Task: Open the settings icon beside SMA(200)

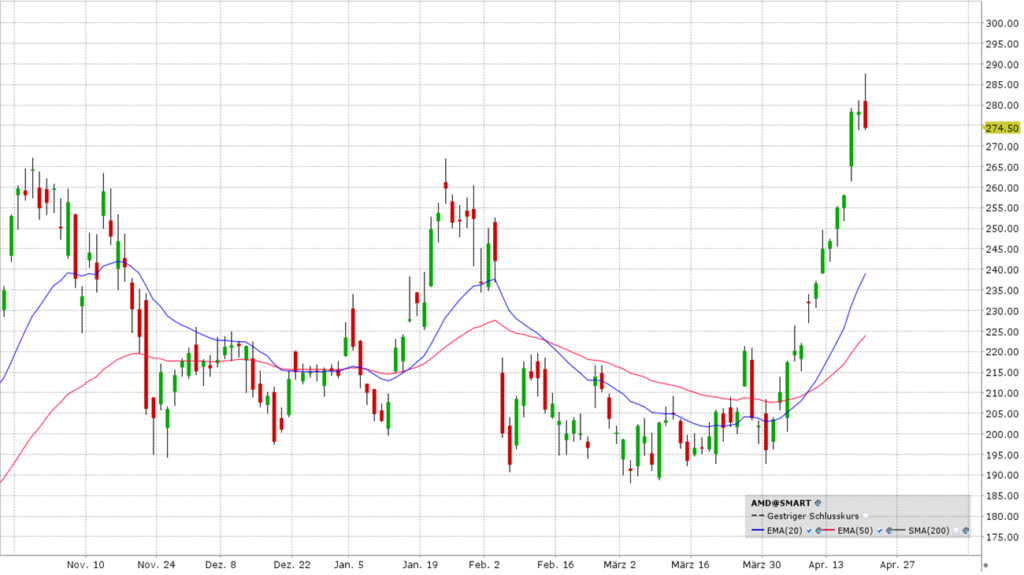Action: coord(965,530)
